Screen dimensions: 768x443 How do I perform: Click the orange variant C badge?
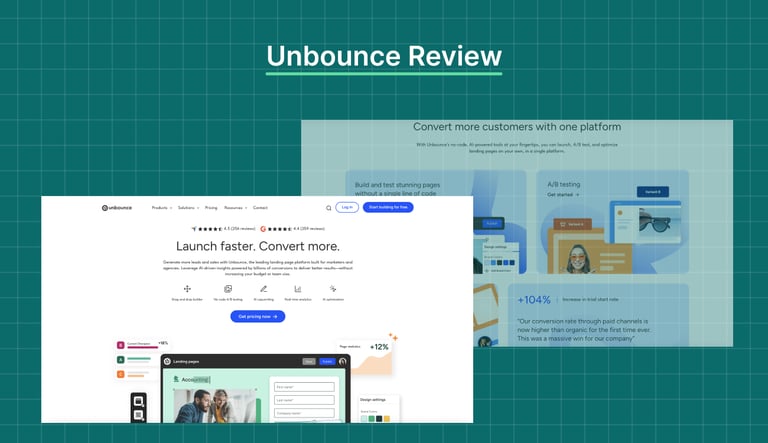120,374
